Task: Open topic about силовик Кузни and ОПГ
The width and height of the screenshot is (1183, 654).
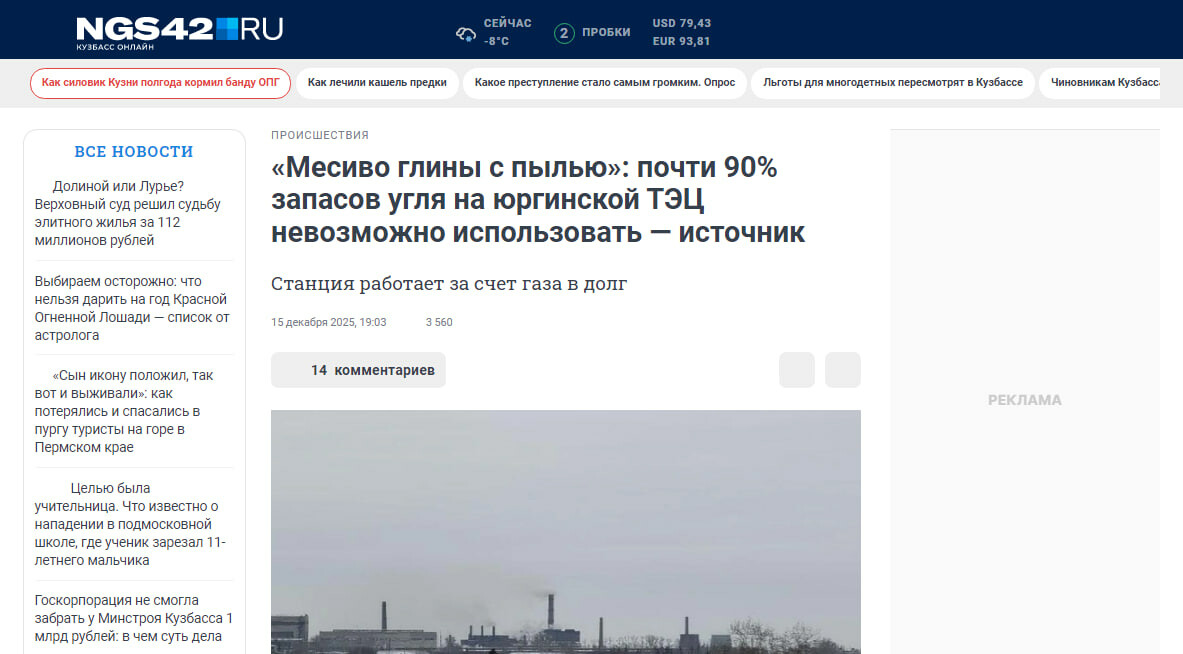Action: click(160, 83)
